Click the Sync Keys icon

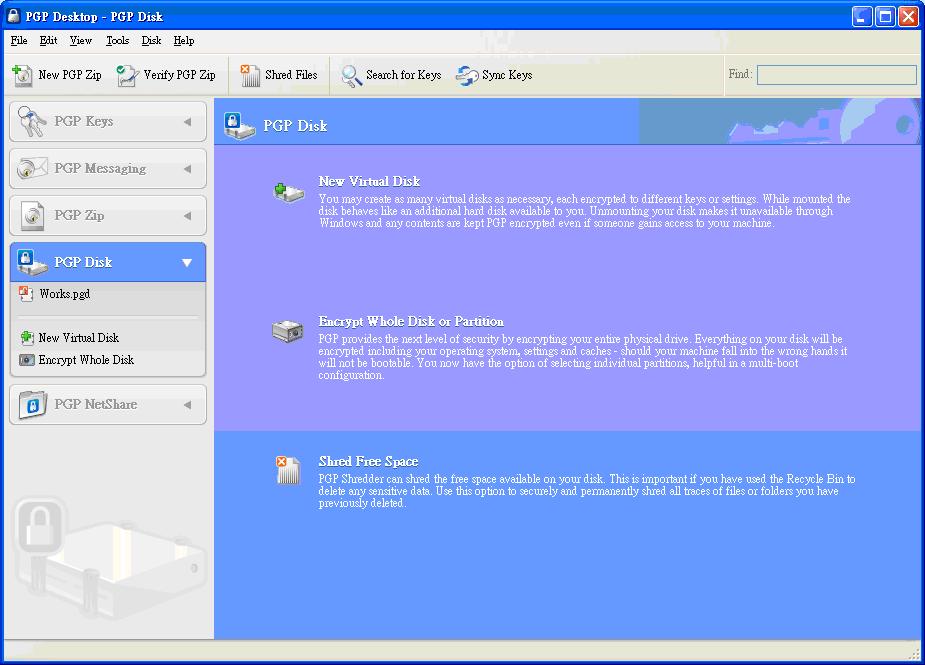tap(467, 76)
